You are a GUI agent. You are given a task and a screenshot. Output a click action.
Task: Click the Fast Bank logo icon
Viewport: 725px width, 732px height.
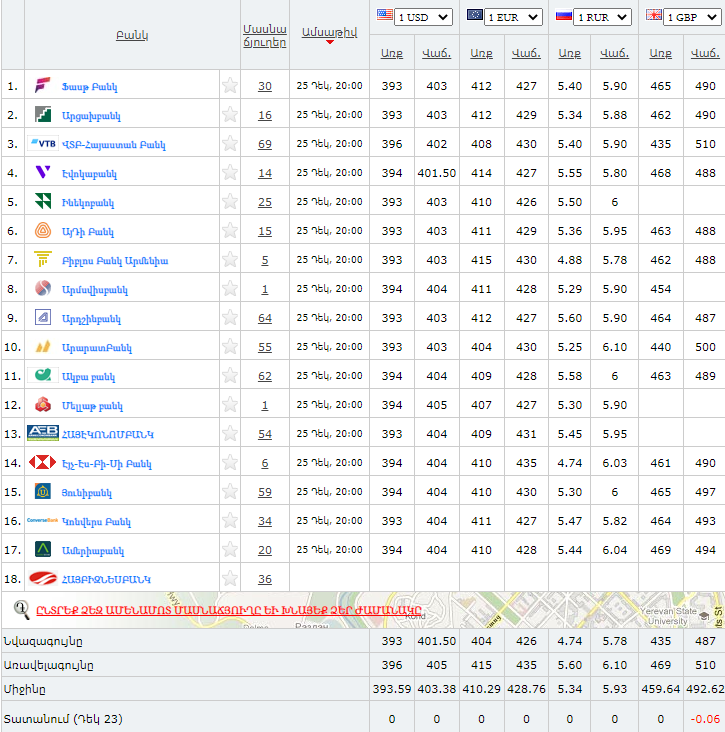[42, 85]
